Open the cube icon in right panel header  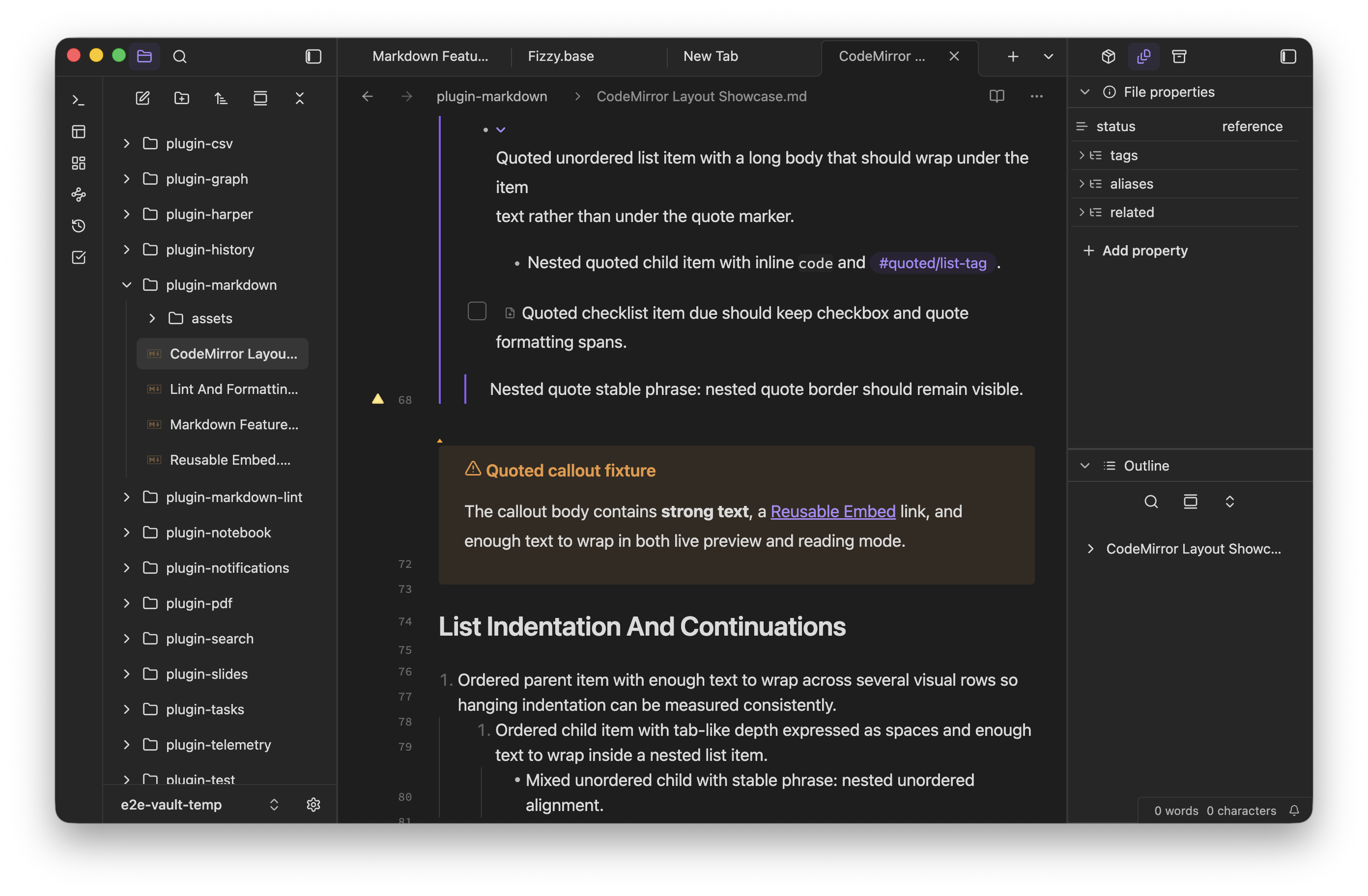(1109, 56)
